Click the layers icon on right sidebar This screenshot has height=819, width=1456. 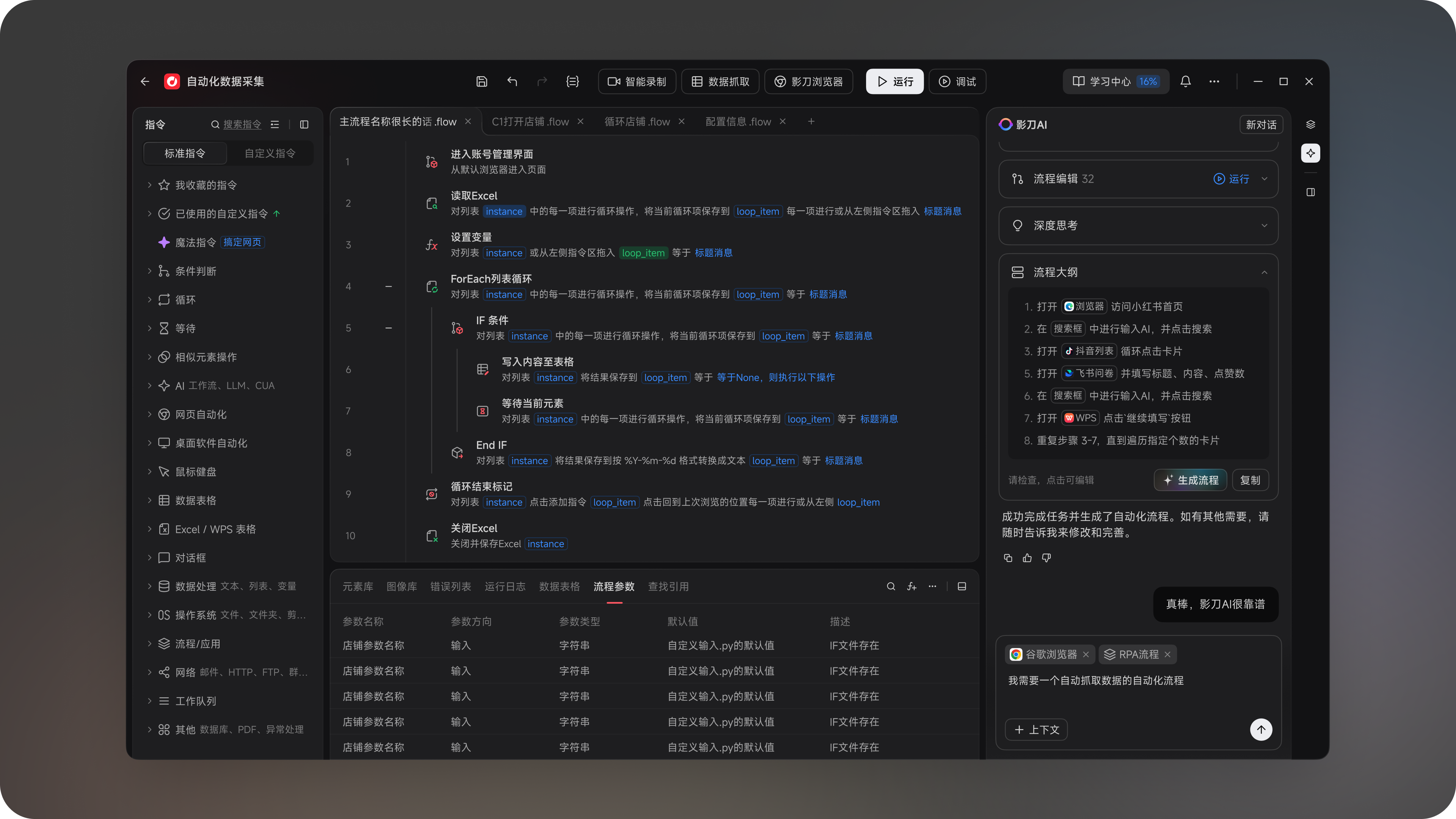click(x=1310, y=124)
